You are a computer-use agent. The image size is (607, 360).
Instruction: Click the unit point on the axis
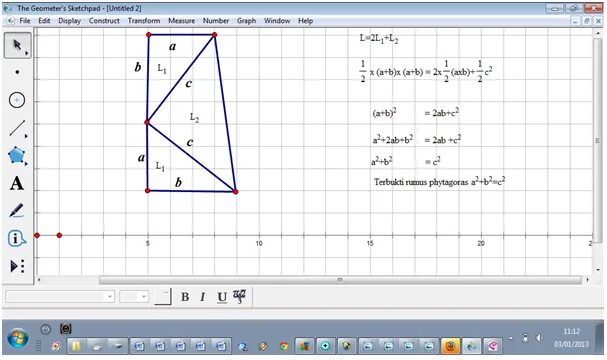[x=59, y=235]
